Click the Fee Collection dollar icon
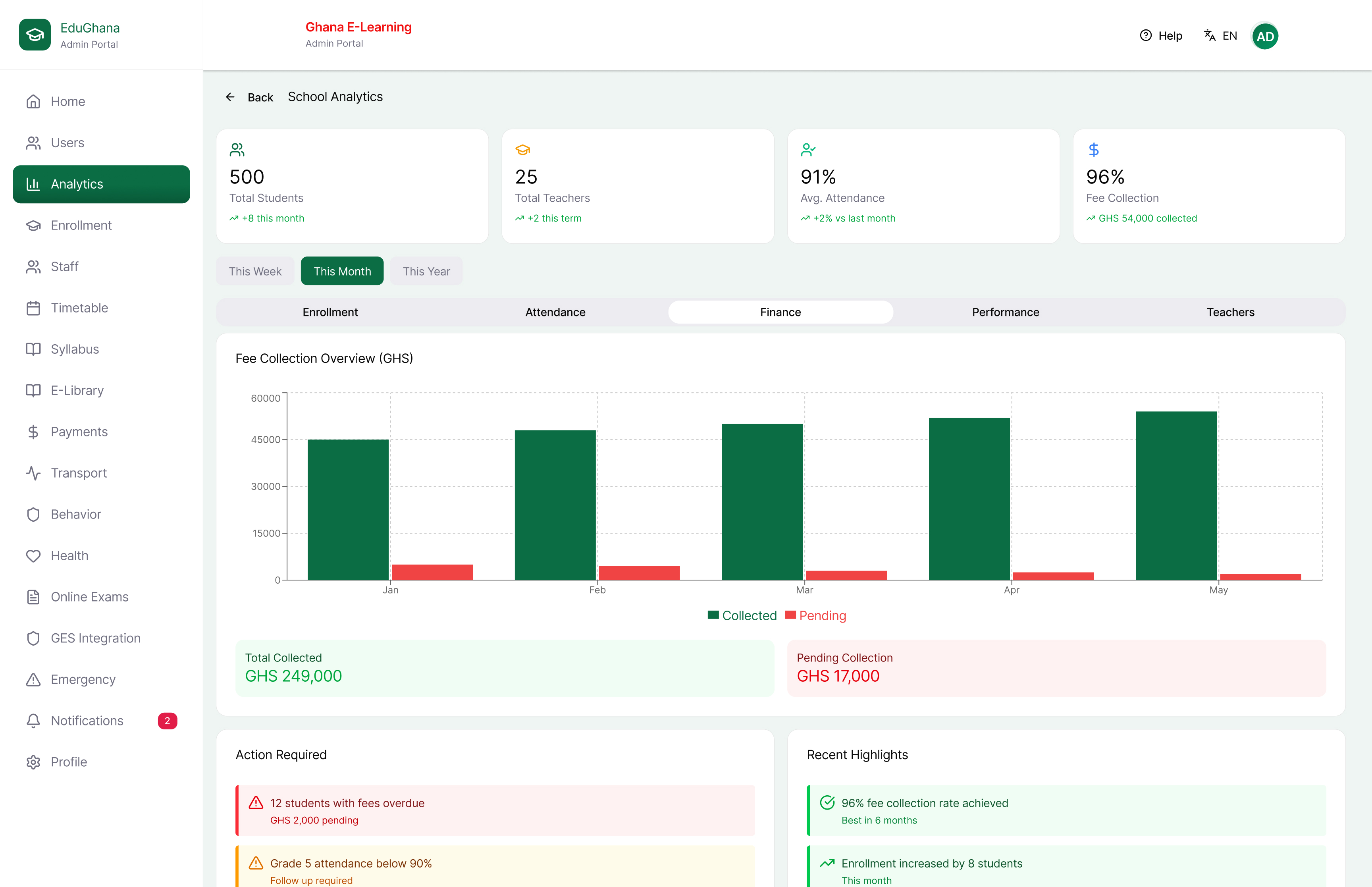The image size is (1372, 887). tap(1094, 150)
